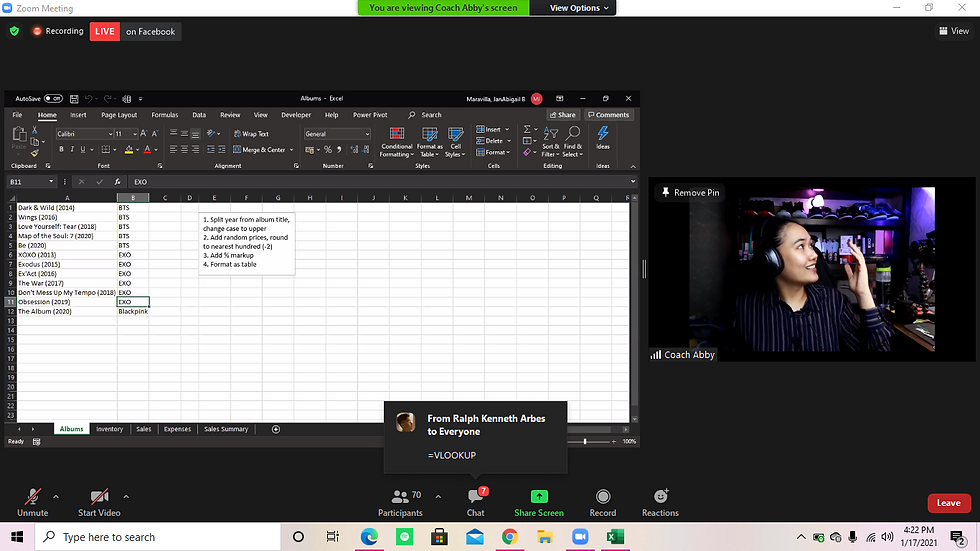The width and height of the screenshot is (980, 551).
Task: Expand audio options arrow next to Unmute
Action: [x=56, y=497]
